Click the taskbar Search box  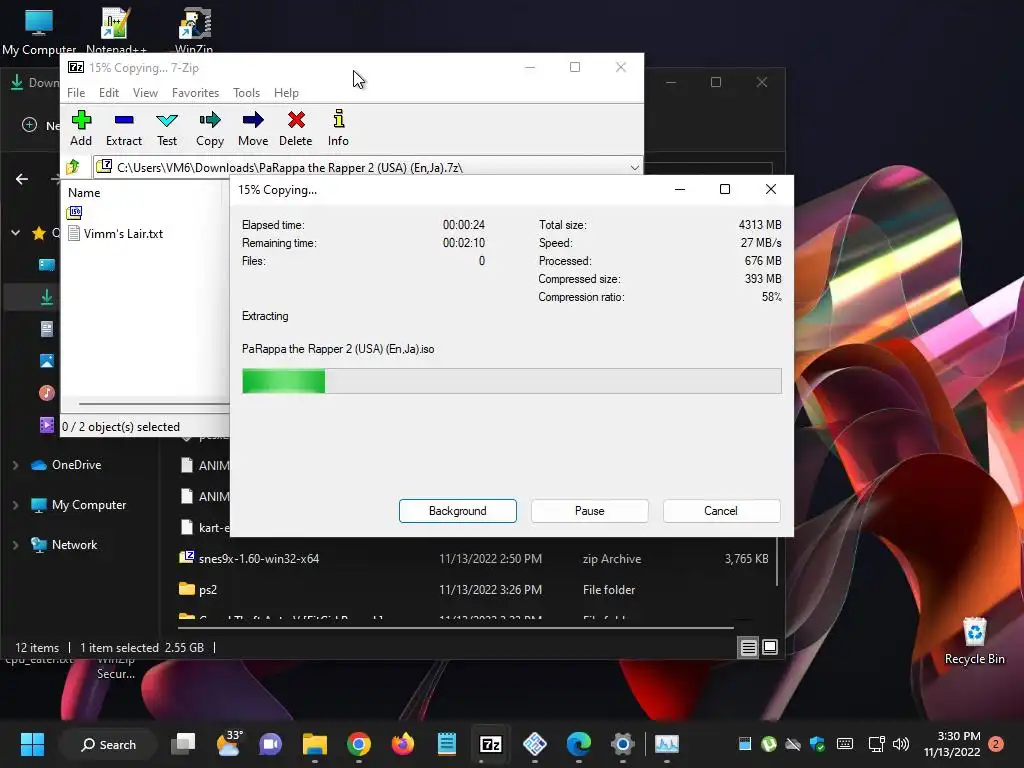tap(108, 744)
